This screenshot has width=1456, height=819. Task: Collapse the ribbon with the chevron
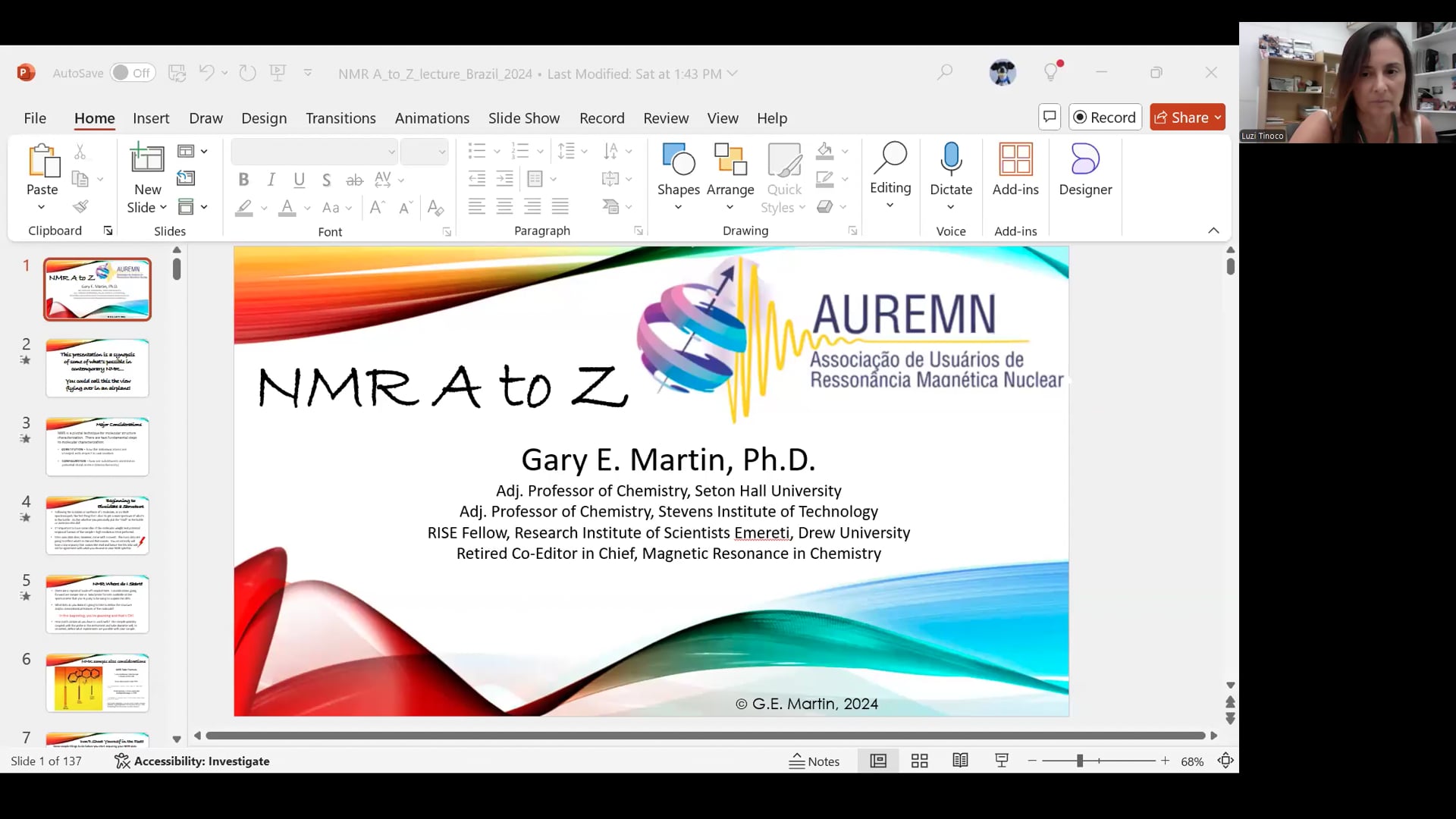coord(1213,231)
